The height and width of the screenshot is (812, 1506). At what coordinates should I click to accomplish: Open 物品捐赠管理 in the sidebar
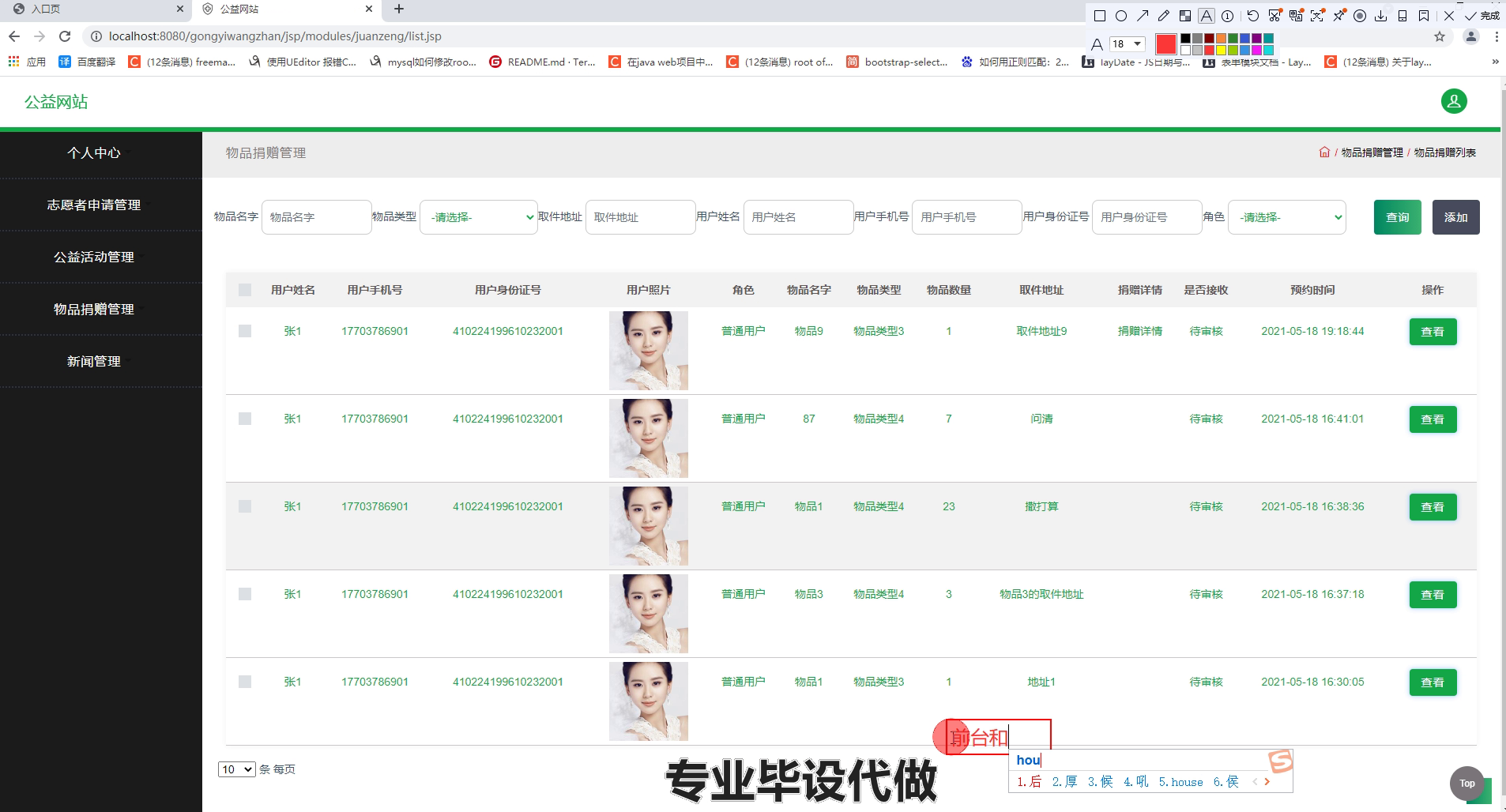click(94, 310)
